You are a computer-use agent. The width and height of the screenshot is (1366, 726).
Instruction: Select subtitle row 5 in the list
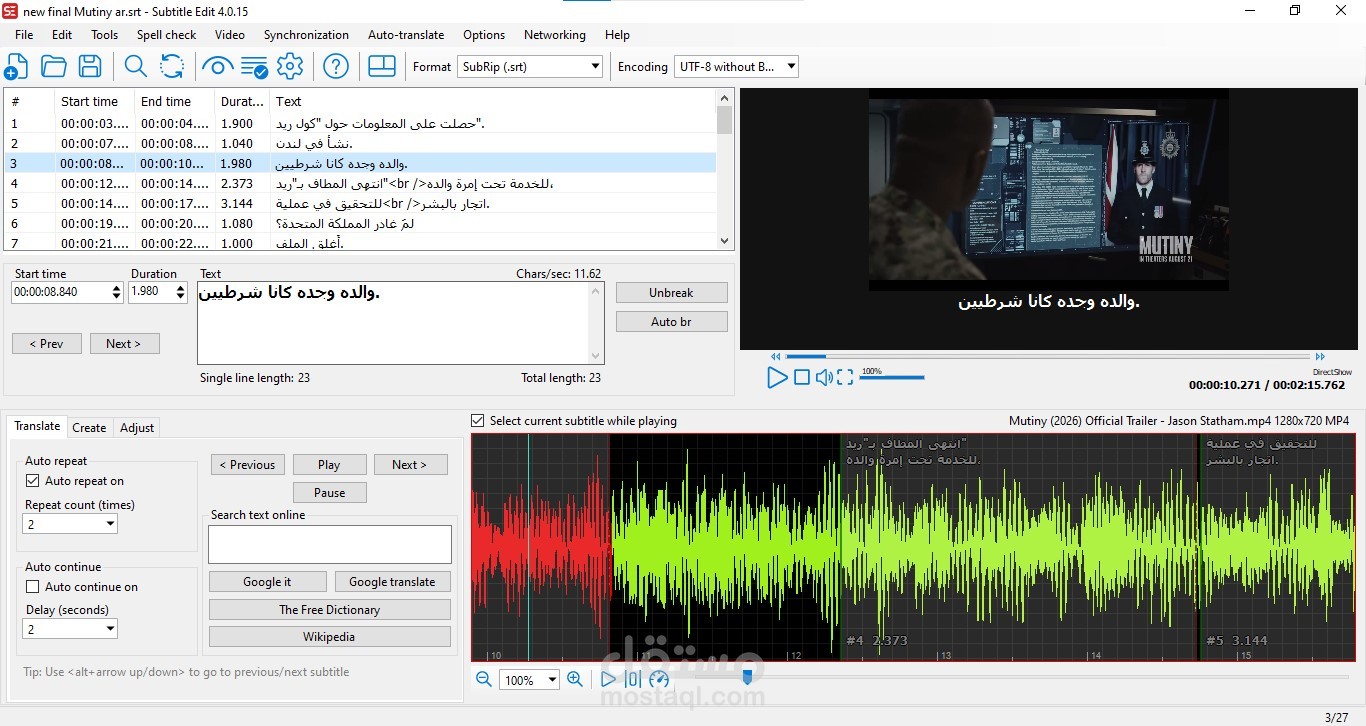[360, 204]
